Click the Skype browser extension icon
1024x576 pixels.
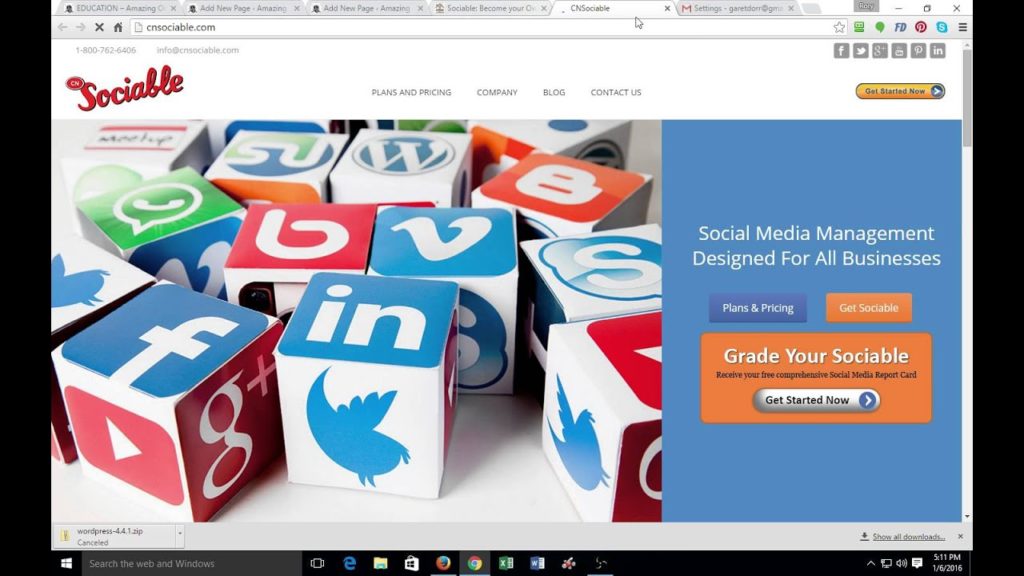point(942,27)
